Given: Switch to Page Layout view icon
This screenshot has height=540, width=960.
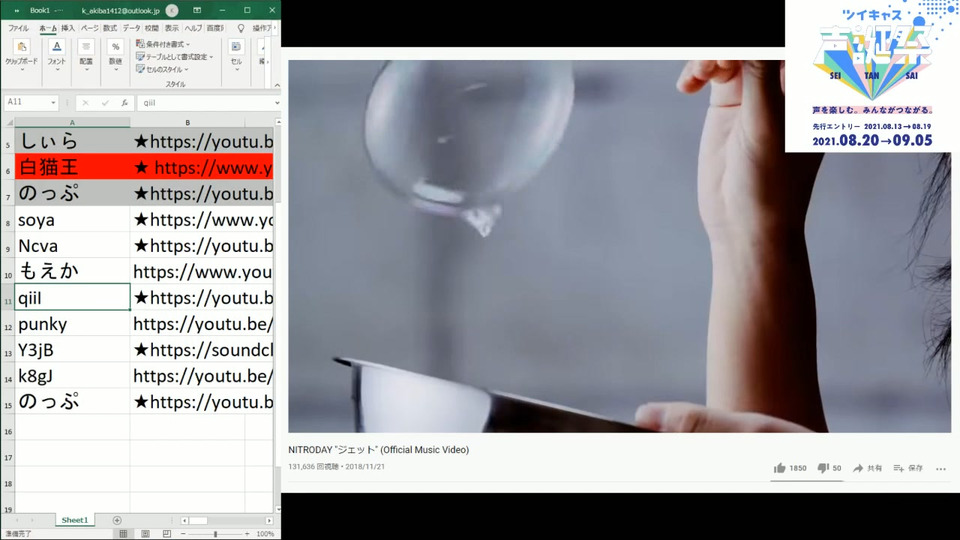Looking at the screenshot, I should point(145,534).
